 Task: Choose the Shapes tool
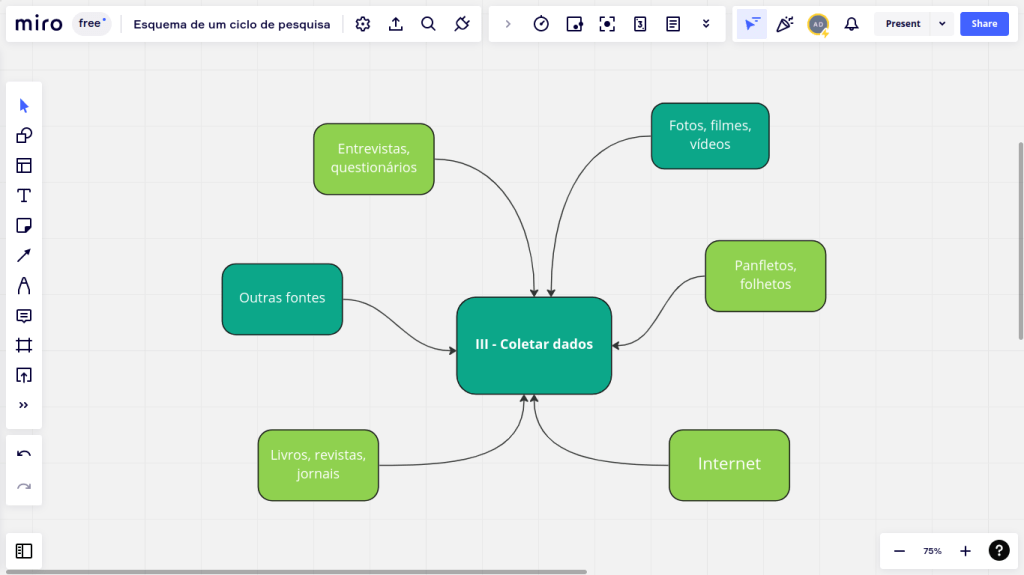pos(24,136)
